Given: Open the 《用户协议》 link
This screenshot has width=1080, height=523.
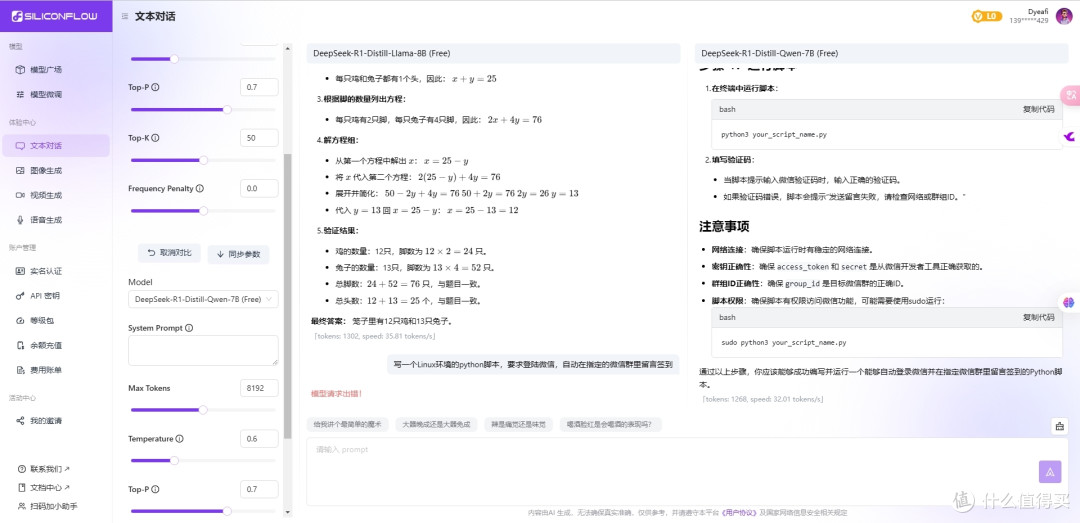Looking at the screenshot, I should pos(739,513).
